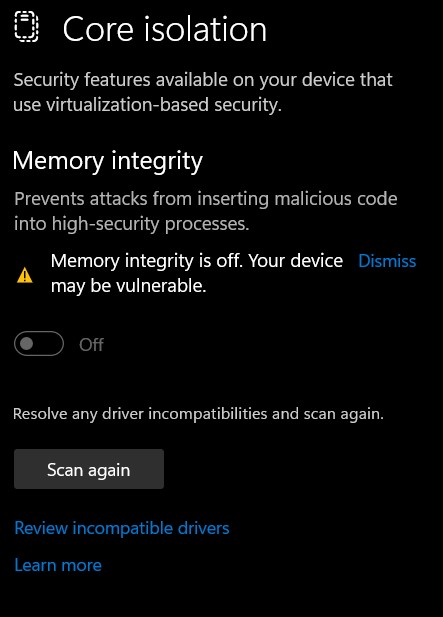Click the Core isolation page title

click(x=165, y=29)
